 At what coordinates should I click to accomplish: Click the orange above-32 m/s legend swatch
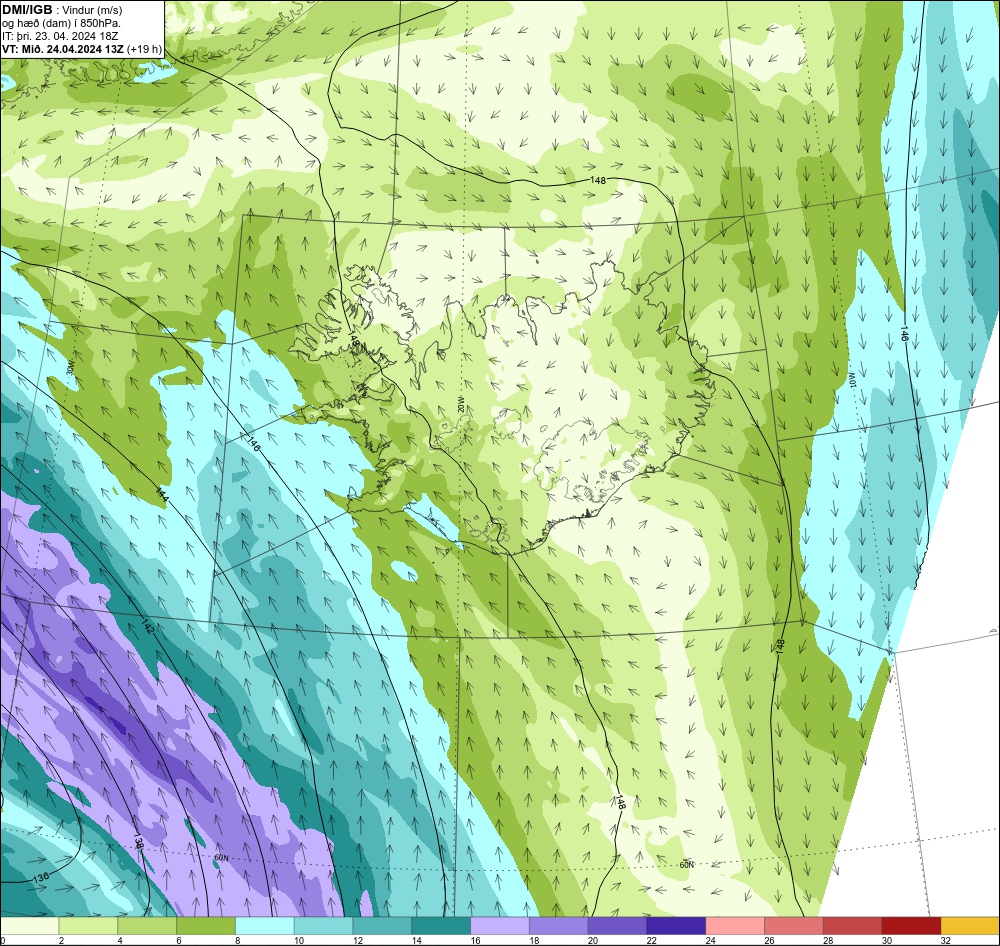pos(971,926)
